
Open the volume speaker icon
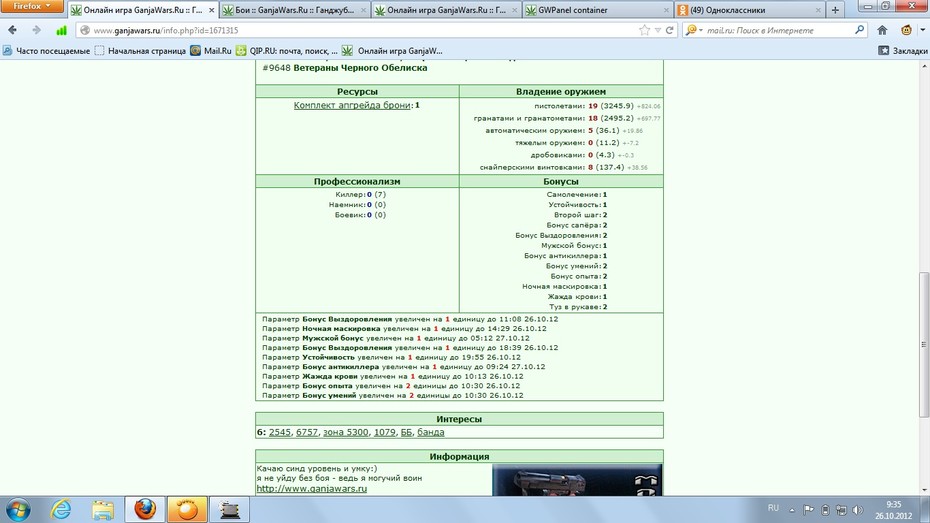pos(858,509)
